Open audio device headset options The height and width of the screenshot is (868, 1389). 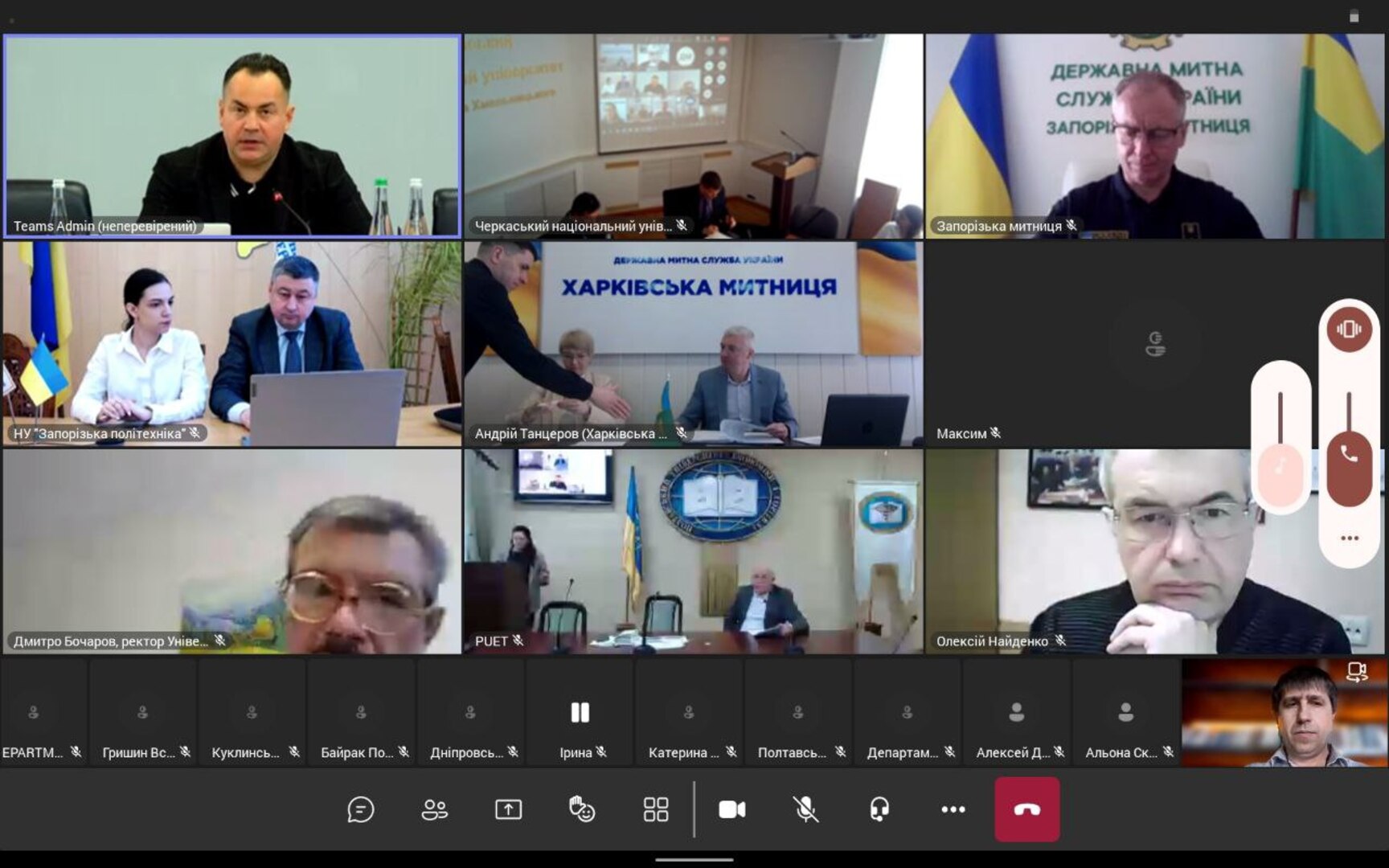879,809
